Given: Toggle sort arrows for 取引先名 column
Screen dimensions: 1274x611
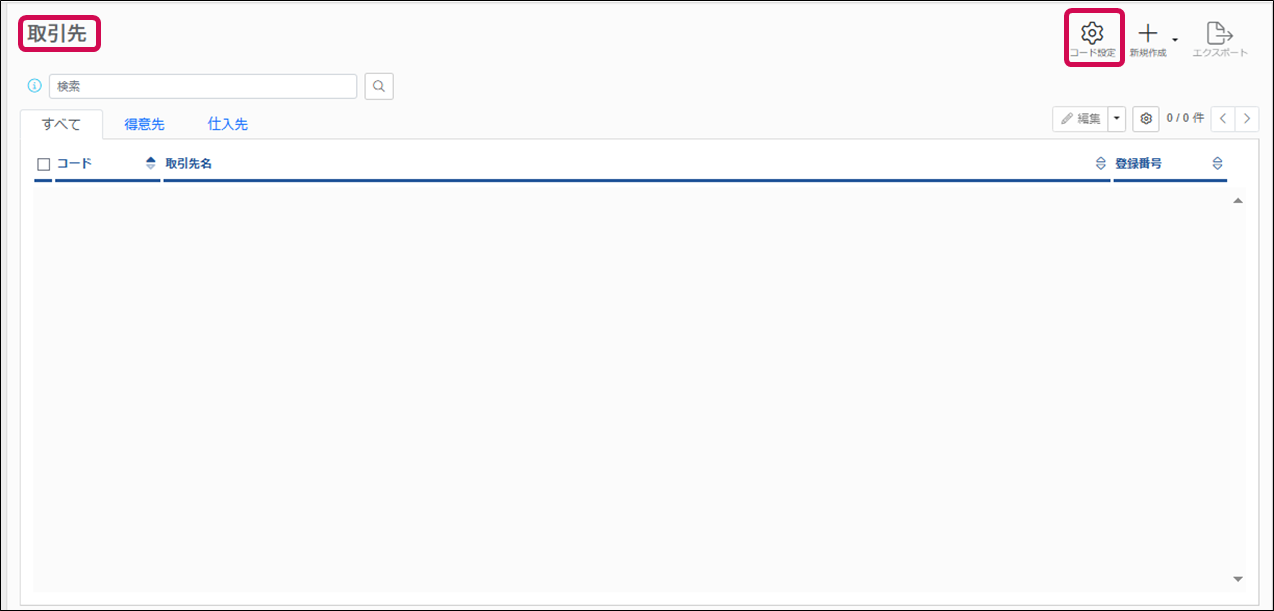Looking at the screenshot, I should coord(1101,163).
